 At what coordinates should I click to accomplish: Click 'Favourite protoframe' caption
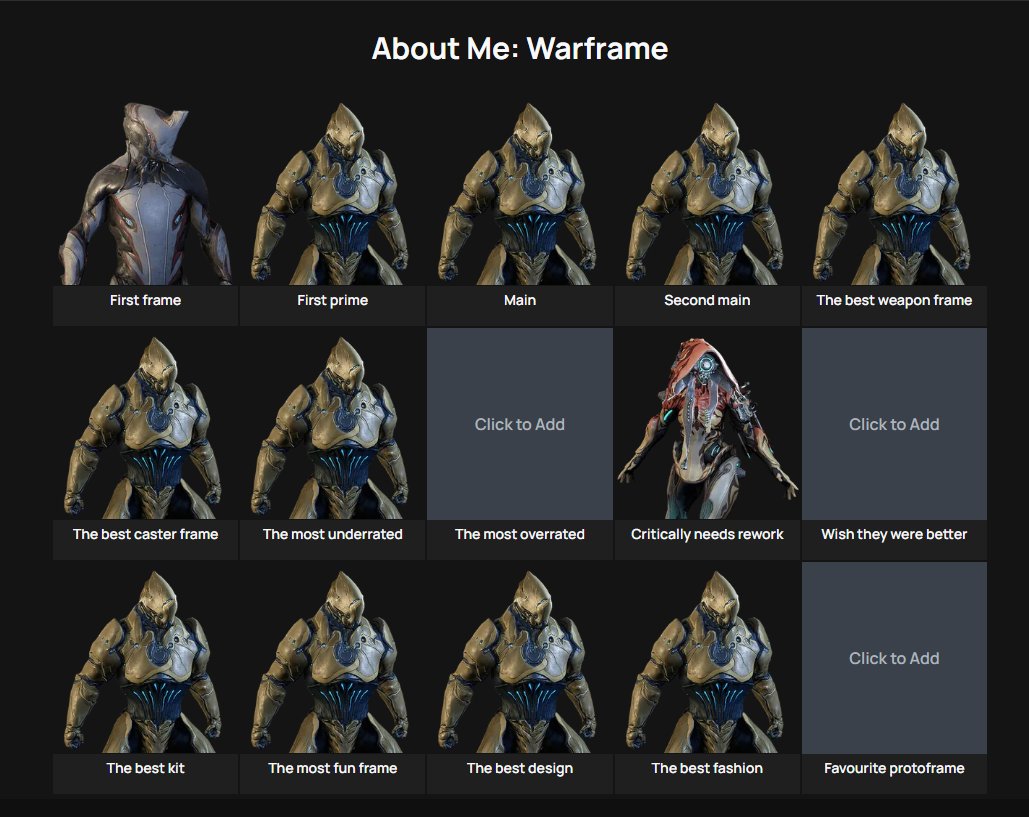pos(894,768)
